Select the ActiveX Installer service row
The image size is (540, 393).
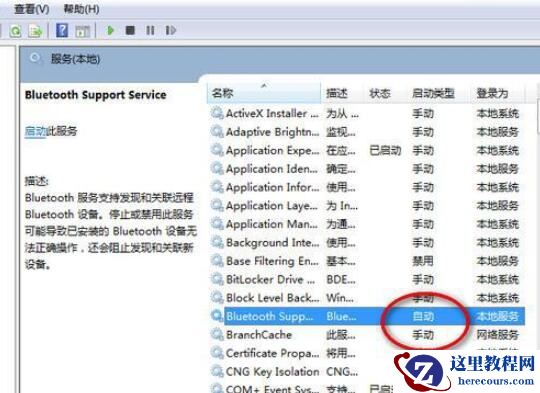click(x=367, y=113)
